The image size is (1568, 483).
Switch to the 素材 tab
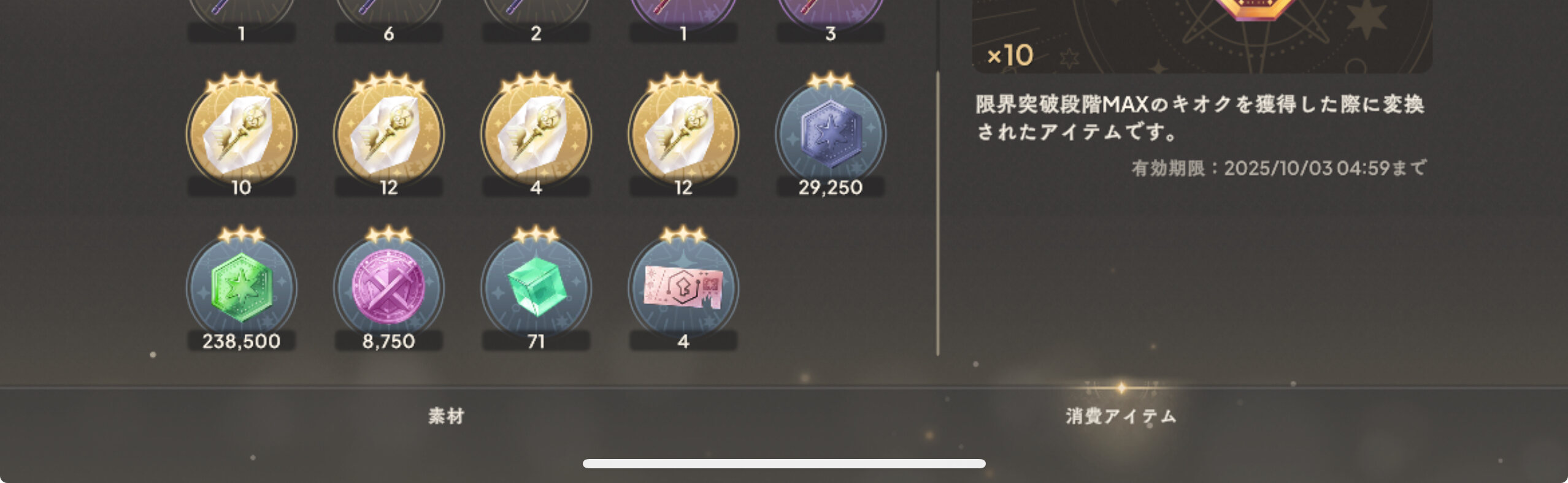coord(446,416)
